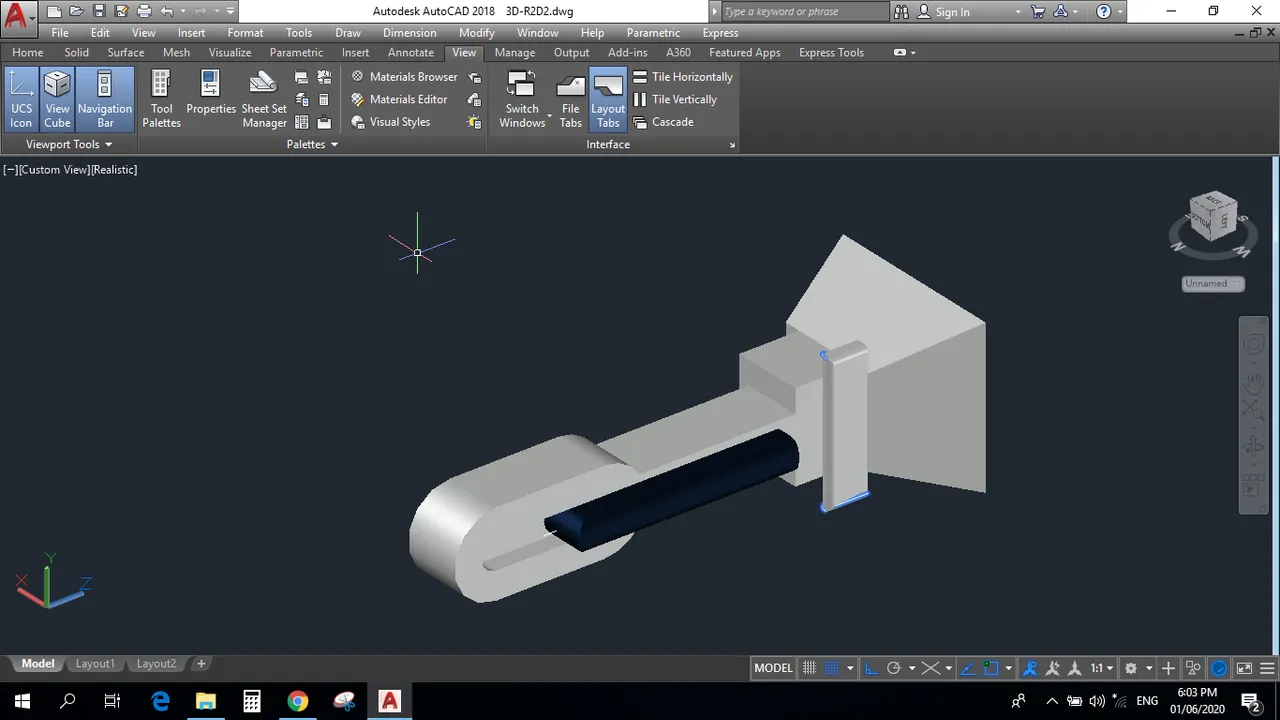Open the Dimension menu
The height and width of the screenshot is (720, 1280).
[x=410, y=33]
